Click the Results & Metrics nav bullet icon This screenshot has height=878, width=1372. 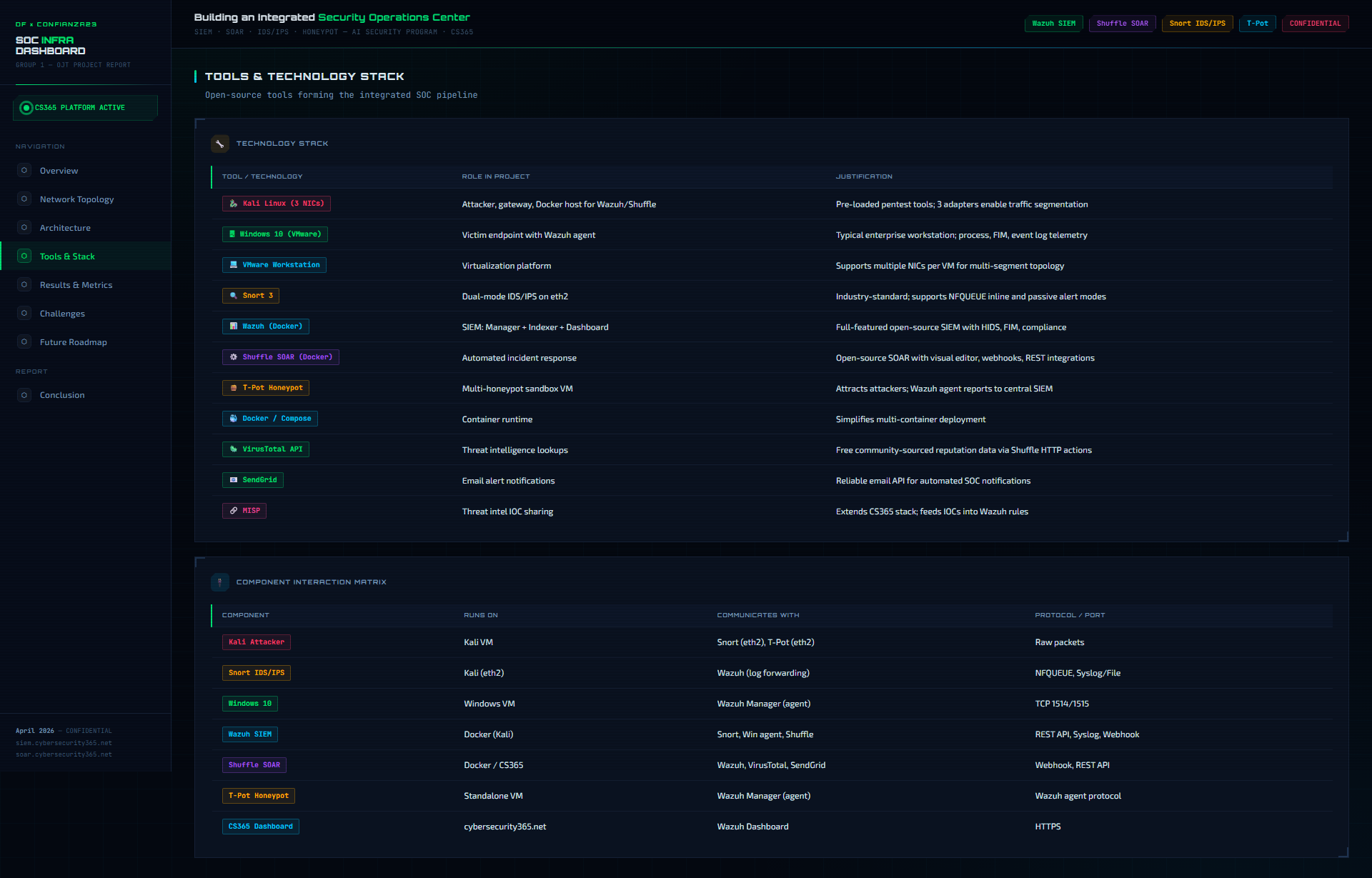click(24, 285)
